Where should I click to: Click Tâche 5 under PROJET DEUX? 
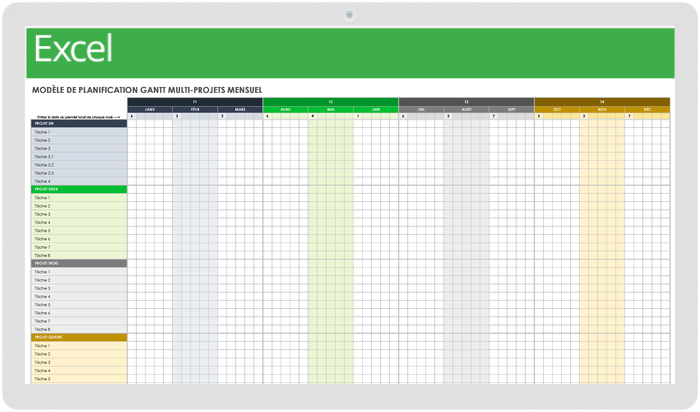pos(79,231)
